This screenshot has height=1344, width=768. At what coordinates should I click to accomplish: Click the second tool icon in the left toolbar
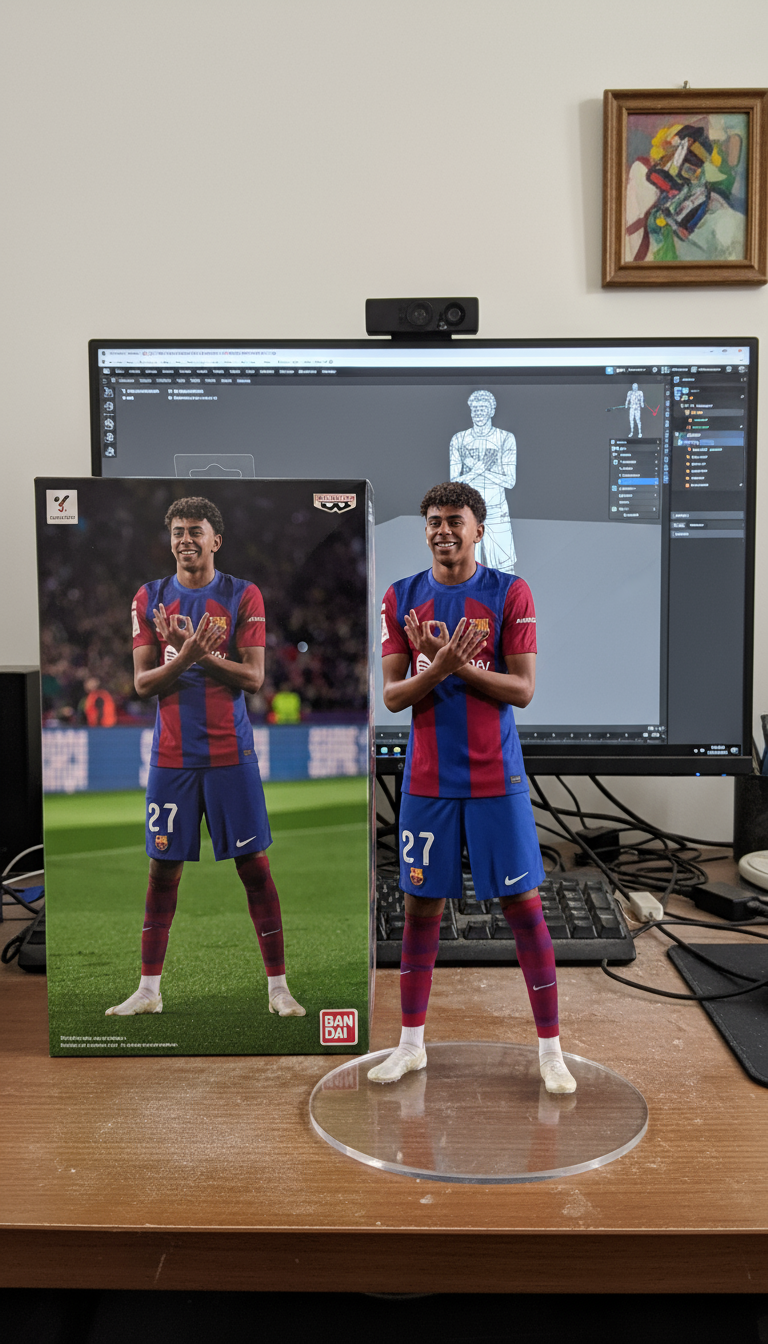click(x=108, y=407)
